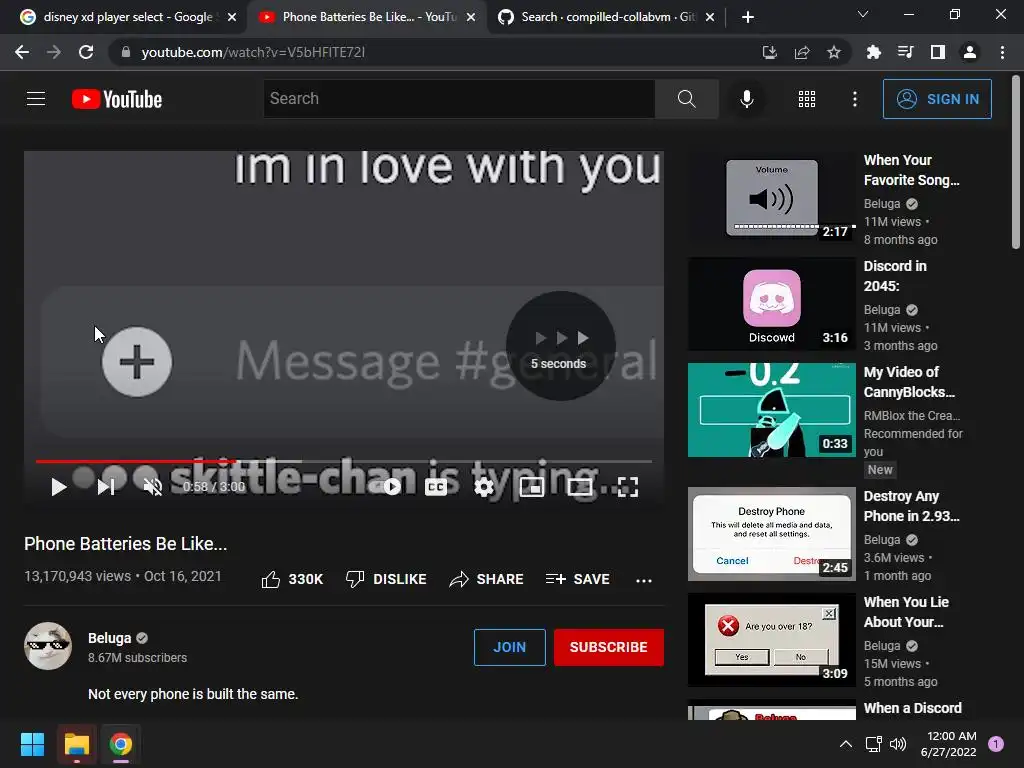Go back to the previous page

22,52
